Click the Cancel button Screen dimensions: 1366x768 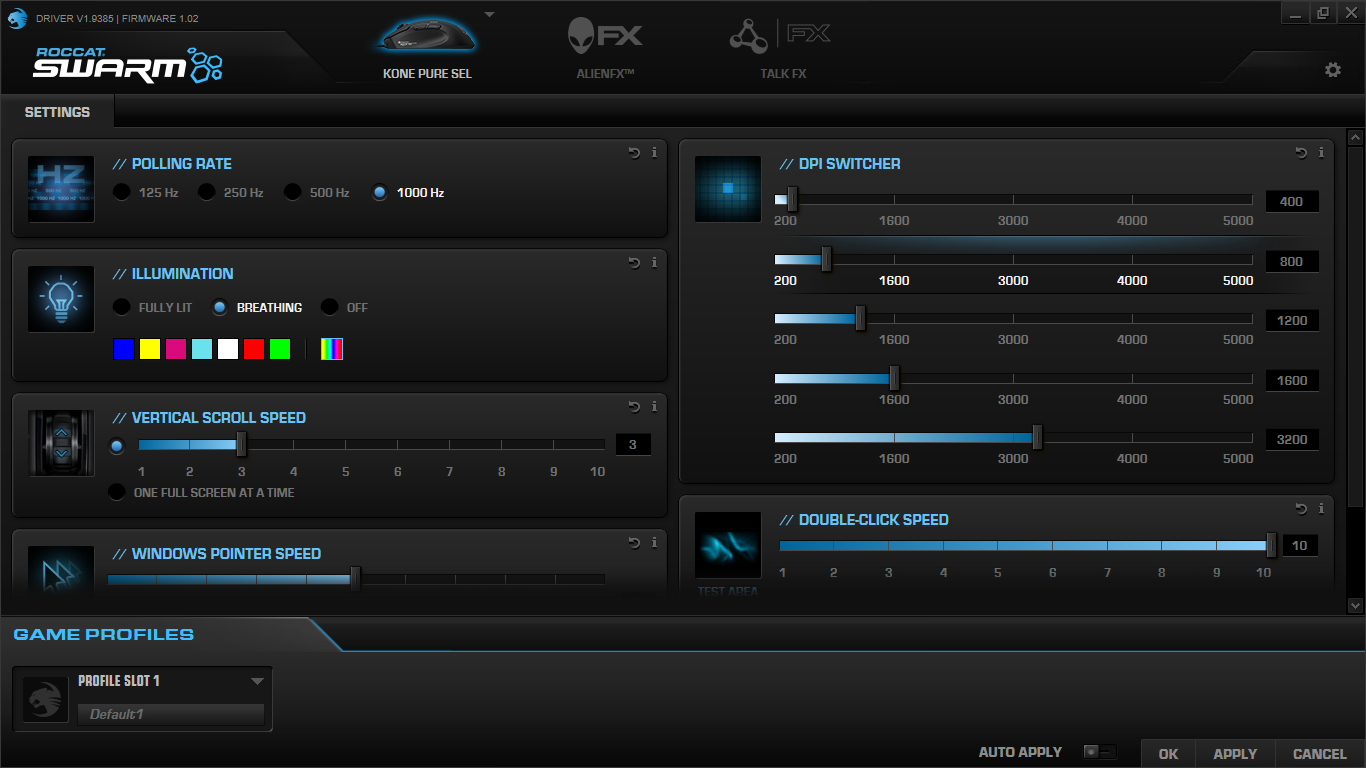pyautogui.click(x=1320, y=754)
